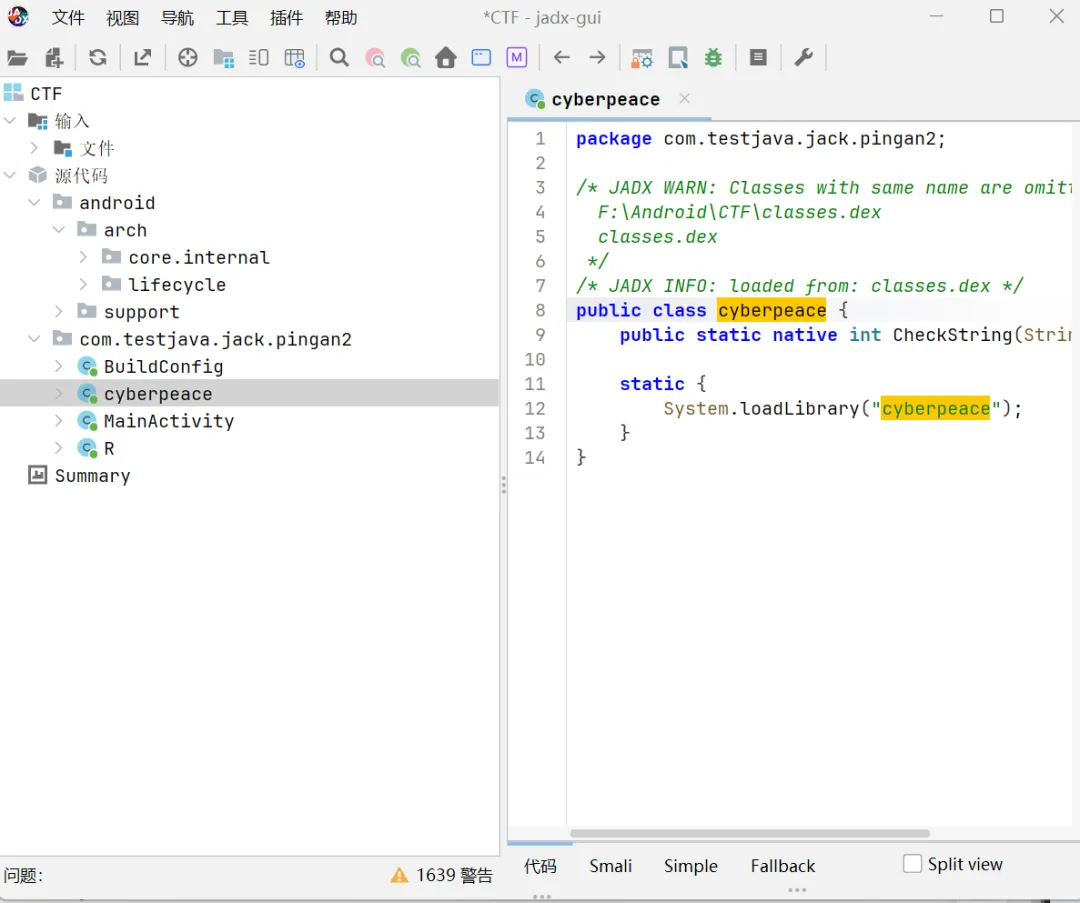Click the home icon in toolbar
This screenshot has height=903, width=1080.
click(446, 58)
